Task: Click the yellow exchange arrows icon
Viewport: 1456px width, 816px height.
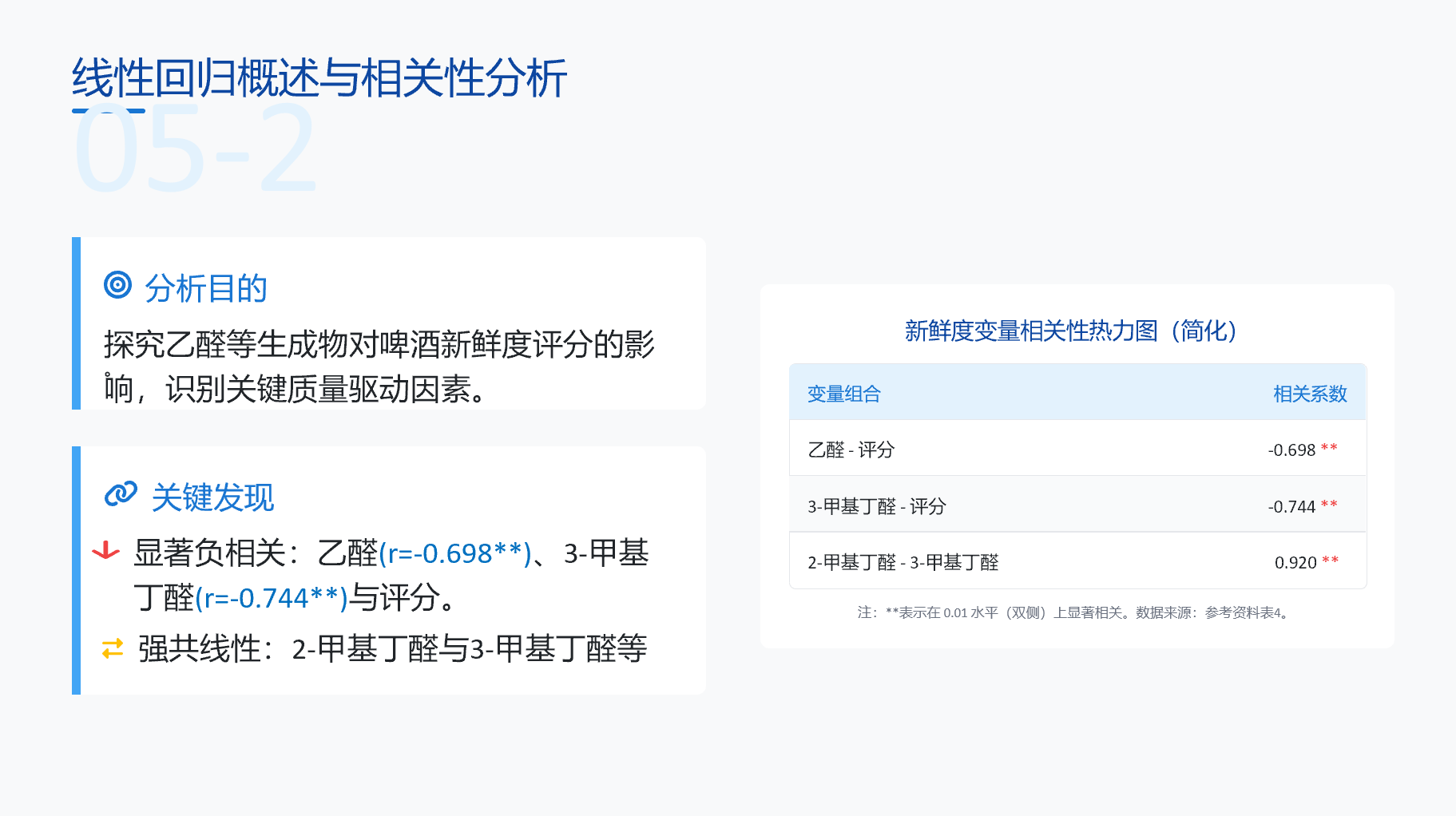Action: click(113, 648)
